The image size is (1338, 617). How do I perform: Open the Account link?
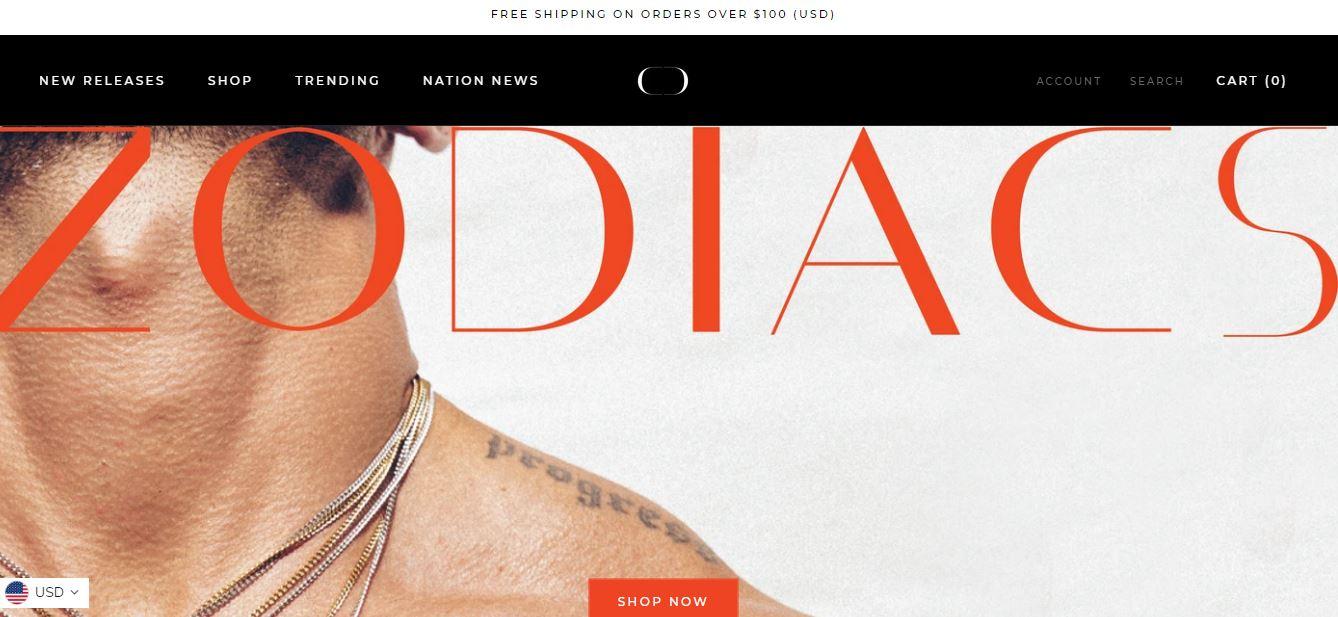[x=1068, y=81]
